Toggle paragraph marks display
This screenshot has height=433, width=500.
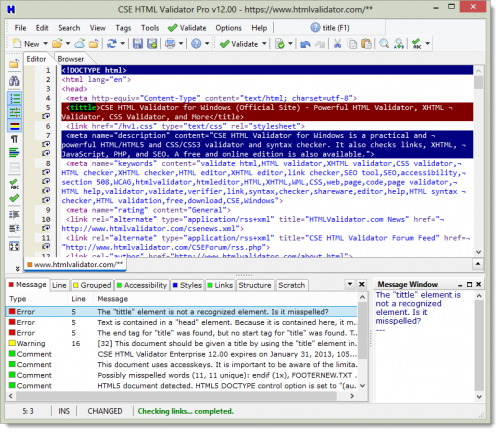(x=14, y=139)
